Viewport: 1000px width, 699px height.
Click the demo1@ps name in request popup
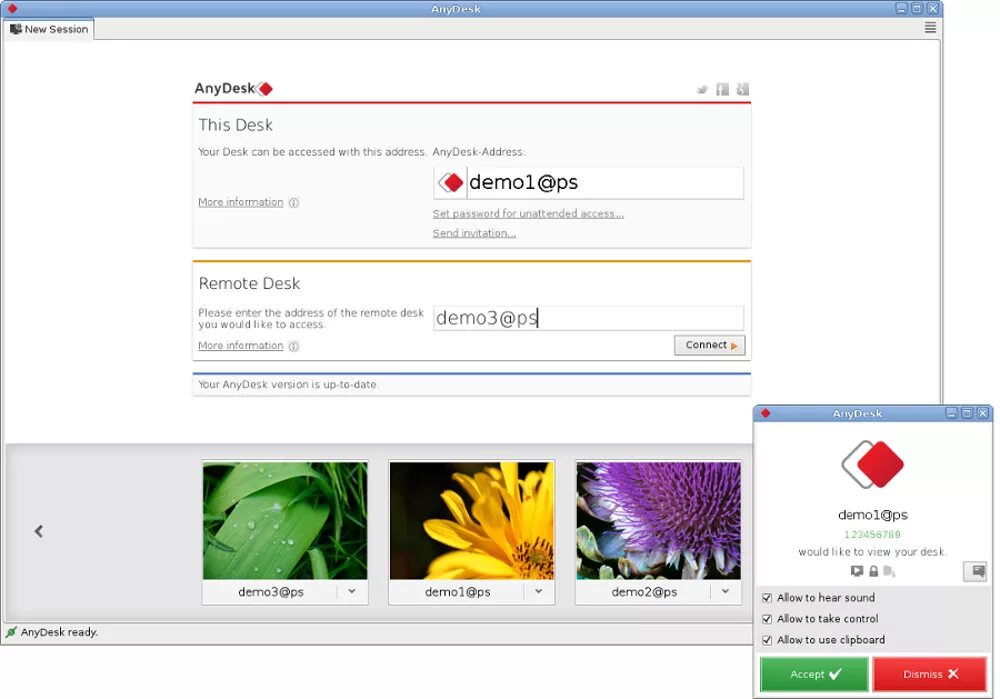[x=872, y=515]
